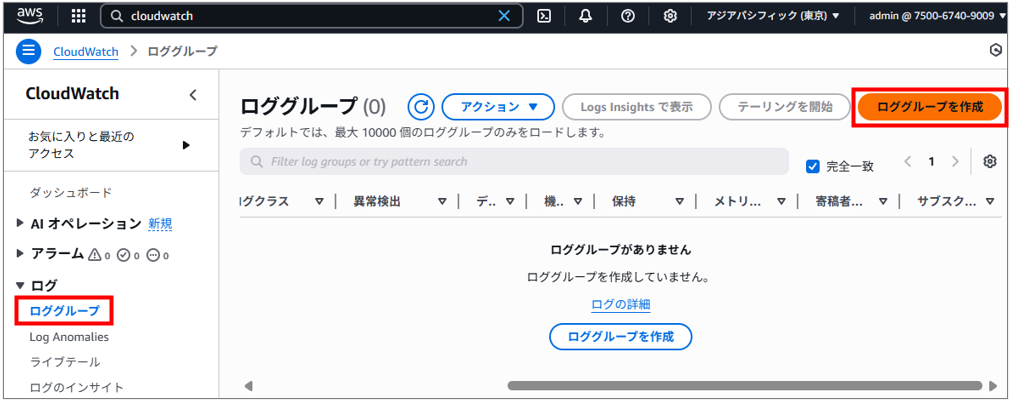Toggle the 完全一致 checkbox

(x=813, y=166)
